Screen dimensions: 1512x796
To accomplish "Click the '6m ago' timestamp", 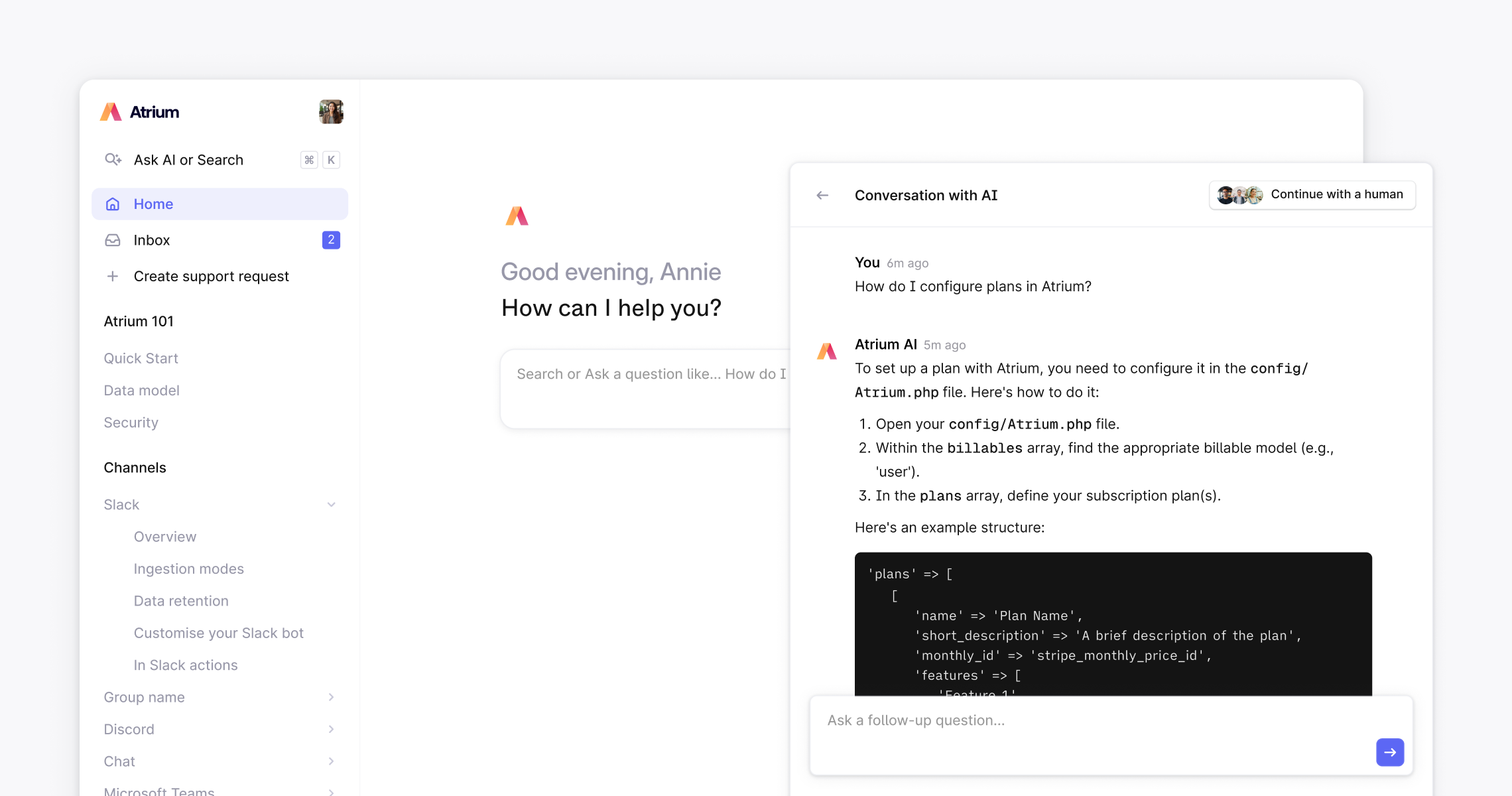I will coord(907,263).
